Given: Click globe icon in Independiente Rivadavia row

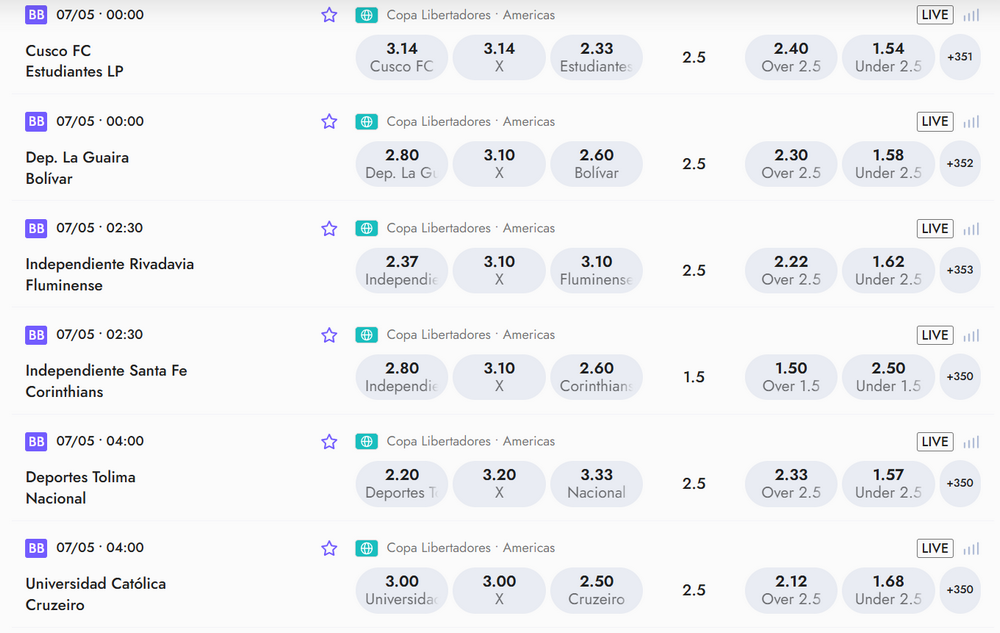Looking at the screenshot, I should pyautogui.click(x=367, y=228).
